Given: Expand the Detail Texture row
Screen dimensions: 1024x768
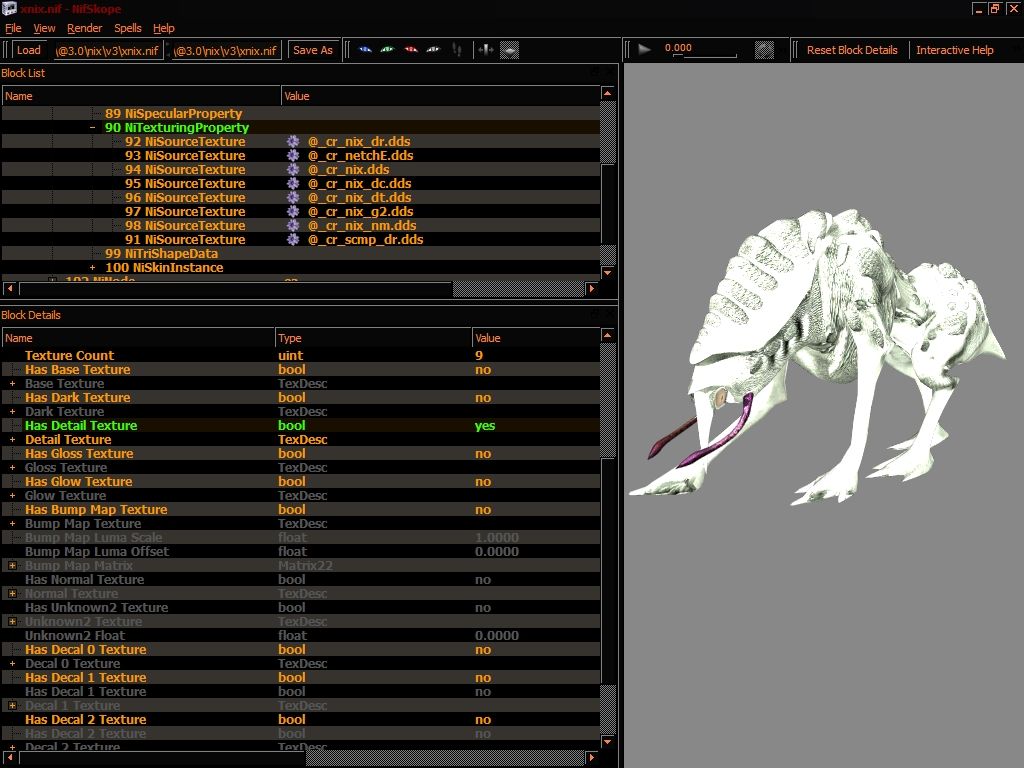Looking at the screenshot, I should (12, 440).
